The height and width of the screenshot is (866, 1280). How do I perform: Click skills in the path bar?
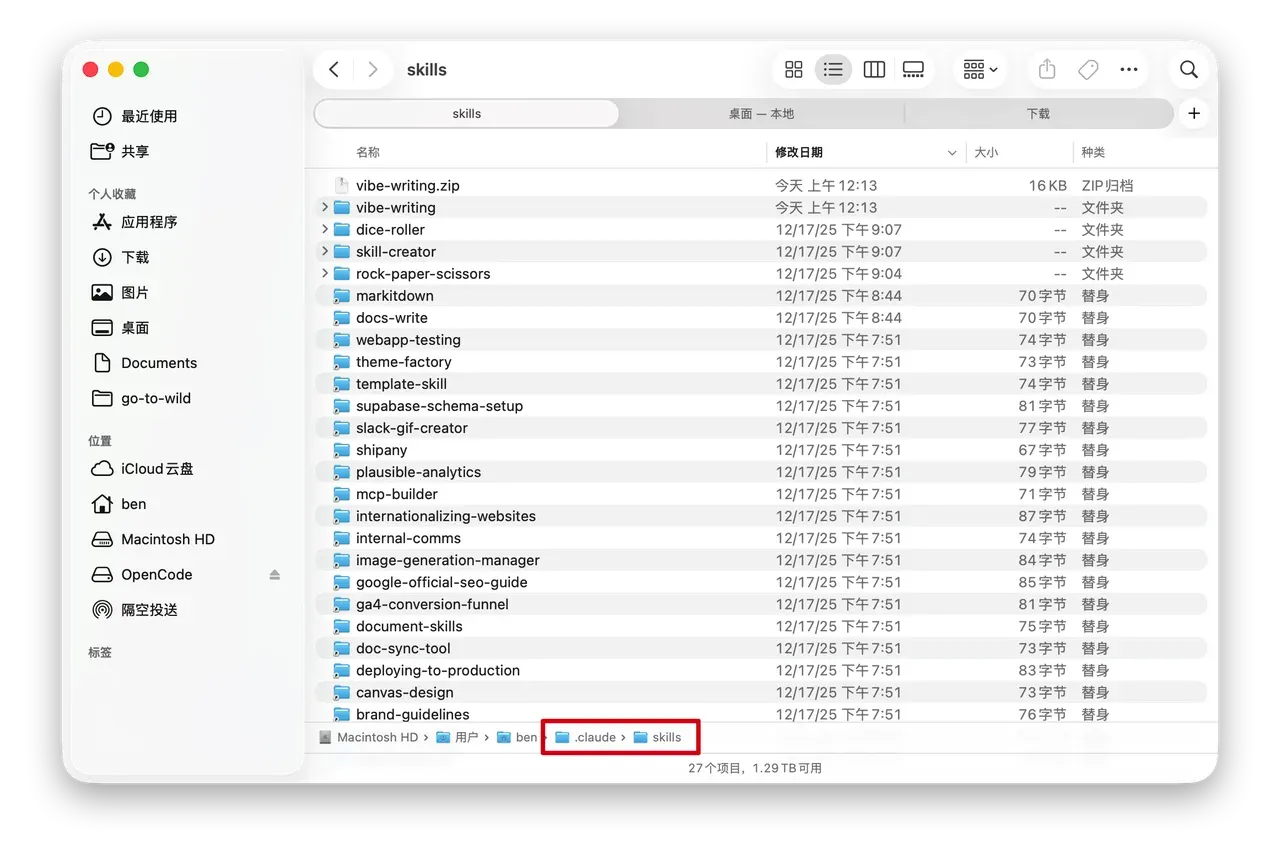pos(657,737)
